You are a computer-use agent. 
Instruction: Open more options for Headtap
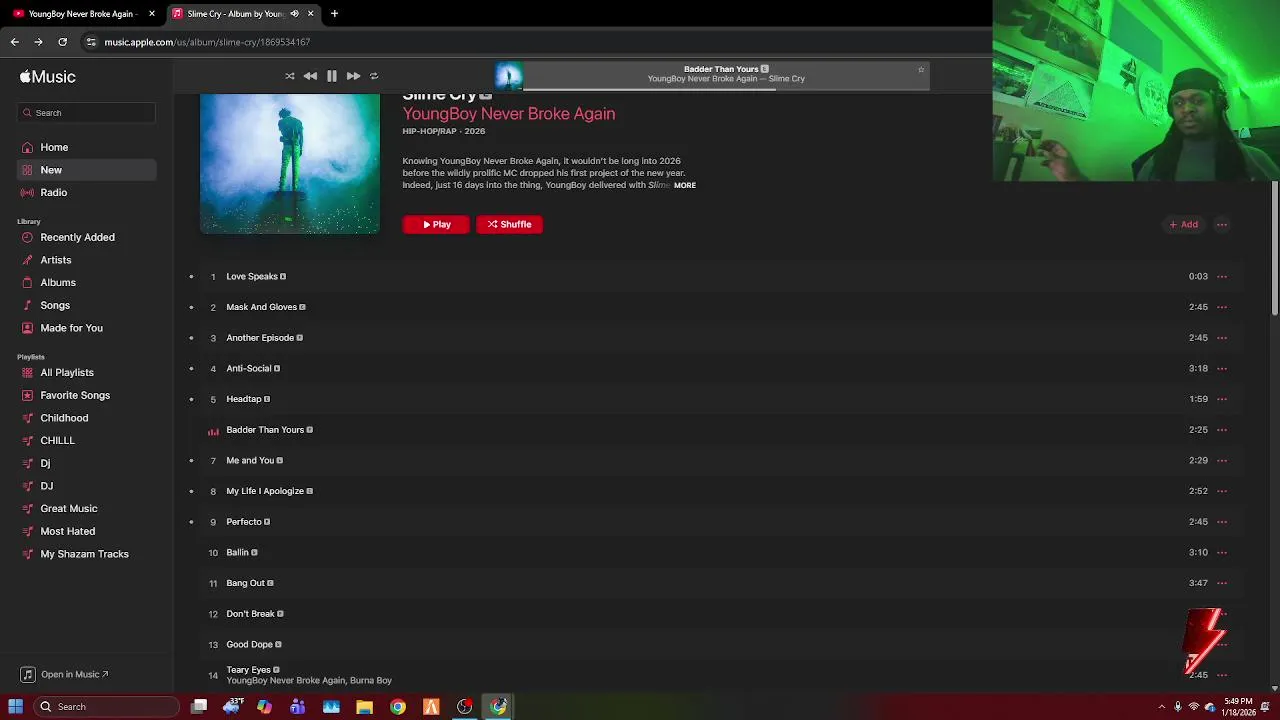1222,399
